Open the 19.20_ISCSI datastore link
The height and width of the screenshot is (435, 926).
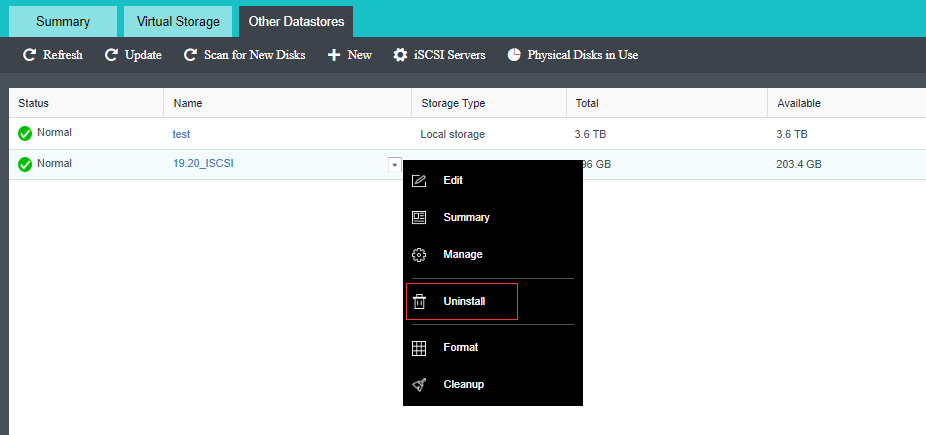coord(203,164)
